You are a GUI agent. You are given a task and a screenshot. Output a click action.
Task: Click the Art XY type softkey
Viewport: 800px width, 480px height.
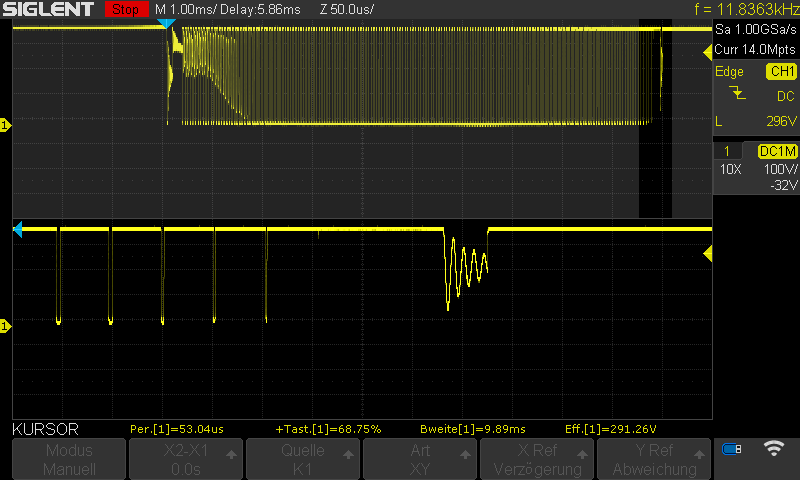(419, 459)
